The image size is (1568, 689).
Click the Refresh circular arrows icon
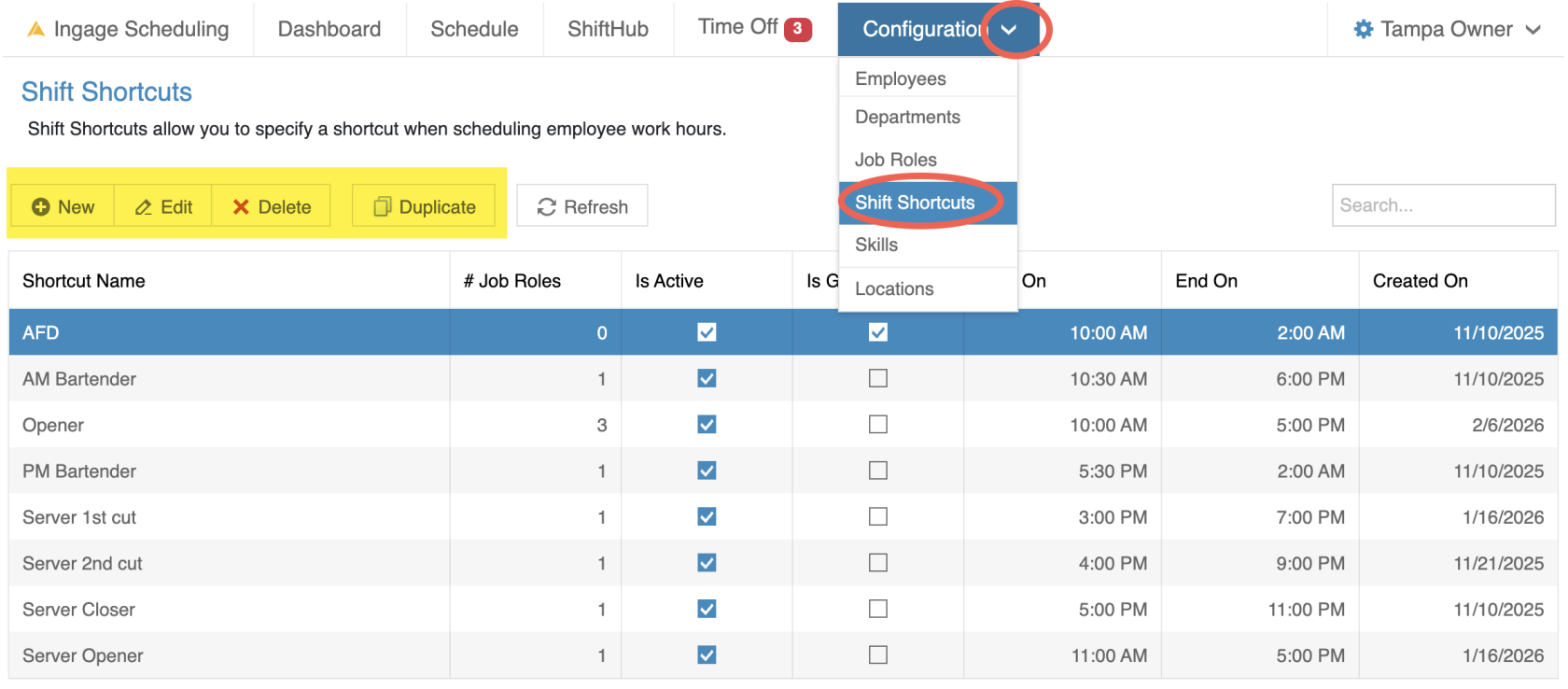coord(547,207)
